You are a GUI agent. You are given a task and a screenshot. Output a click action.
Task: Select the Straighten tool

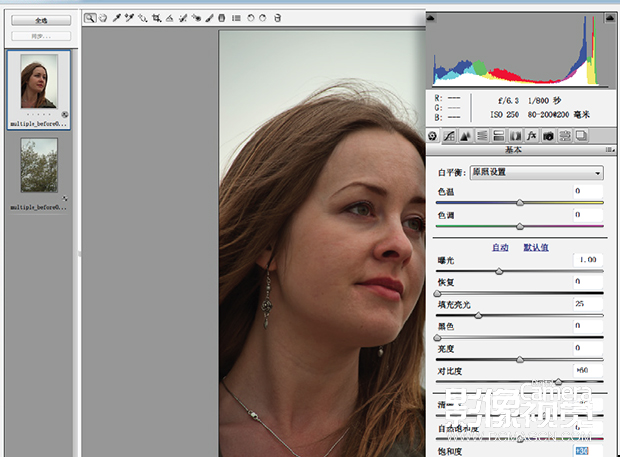coord(170,18)
